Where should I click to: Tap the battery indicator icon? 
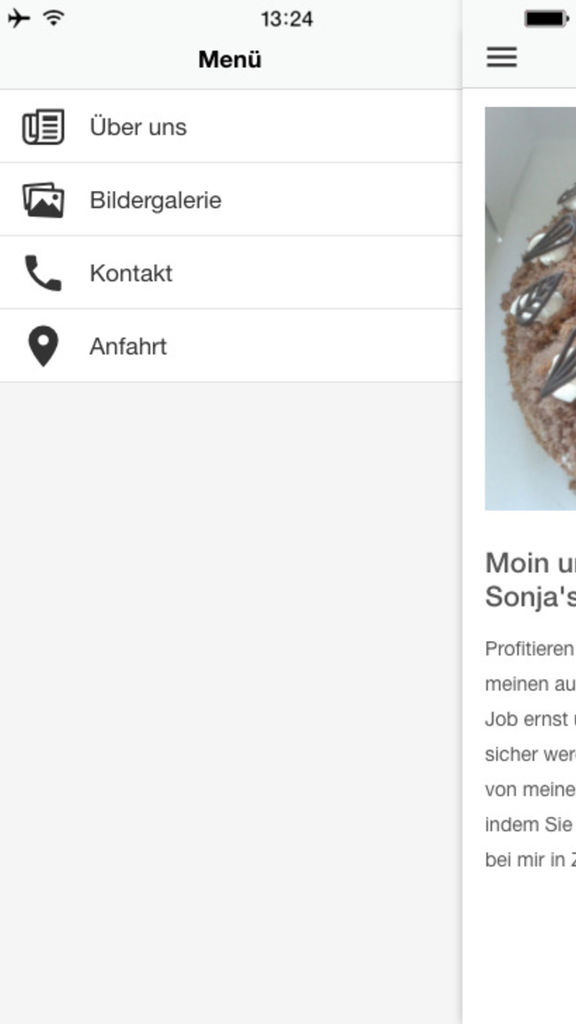(547, 19)
